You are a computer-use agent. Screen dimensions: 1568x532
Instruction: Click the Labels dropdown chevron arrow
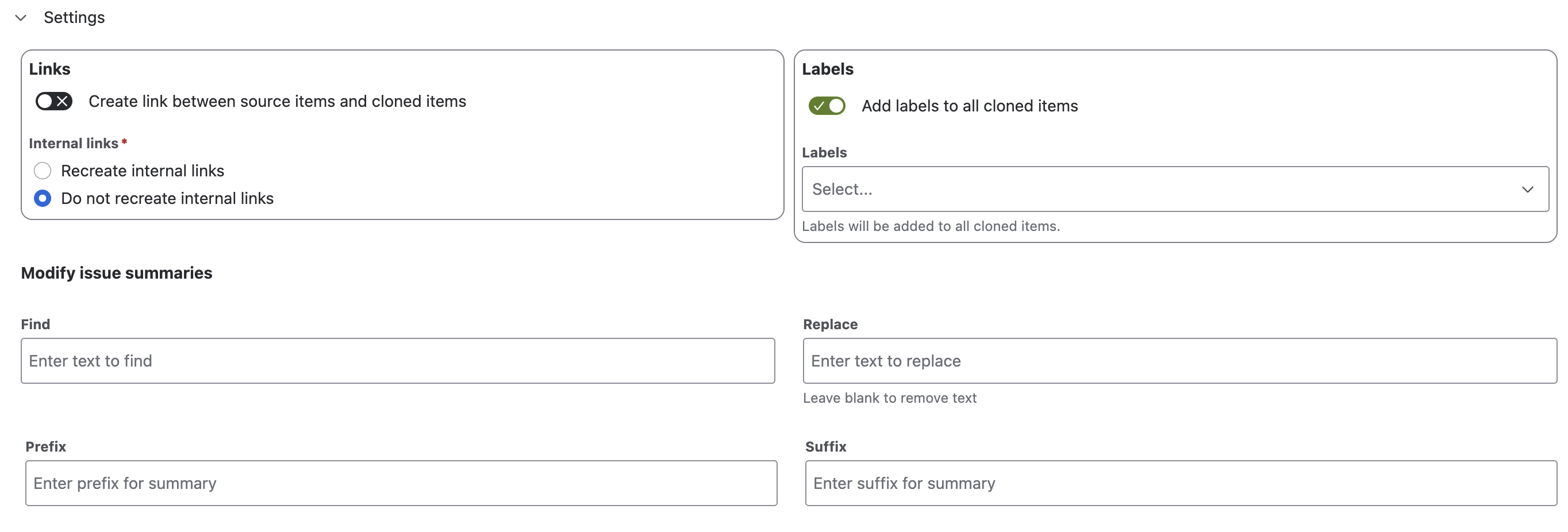(x=1527, y=190)
